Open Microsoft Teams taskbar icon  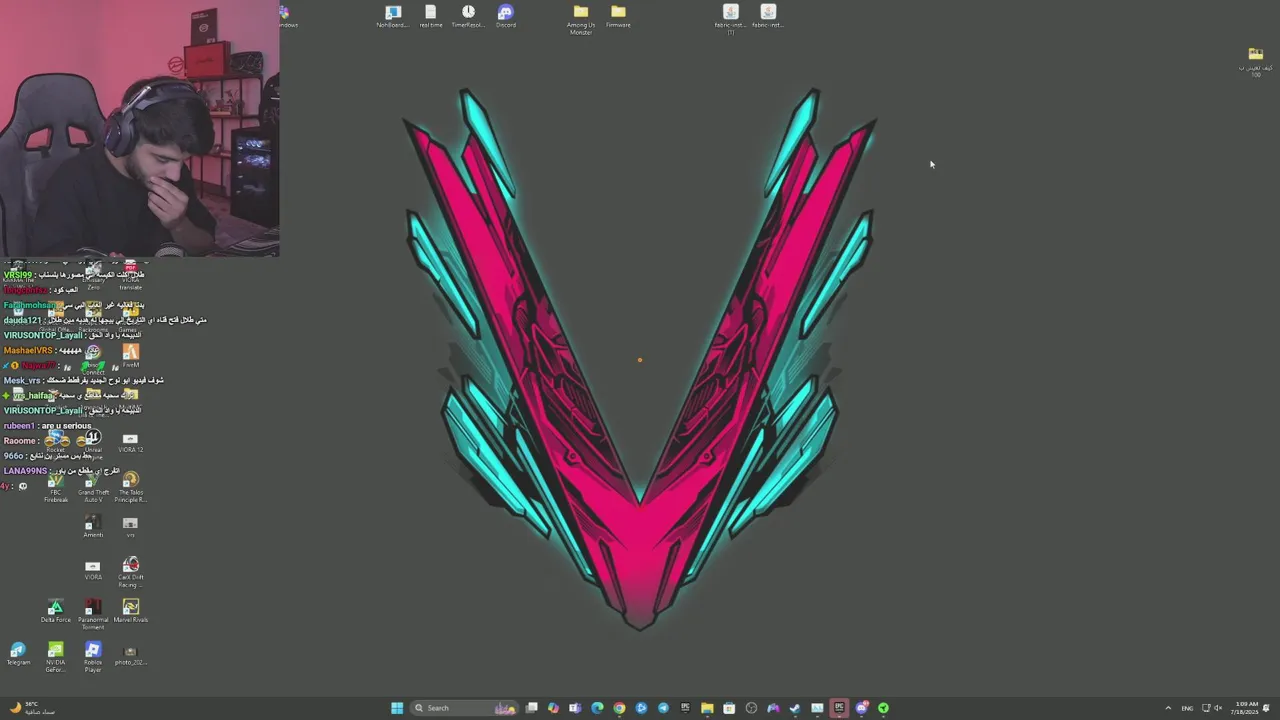click(x=575, y=708)
